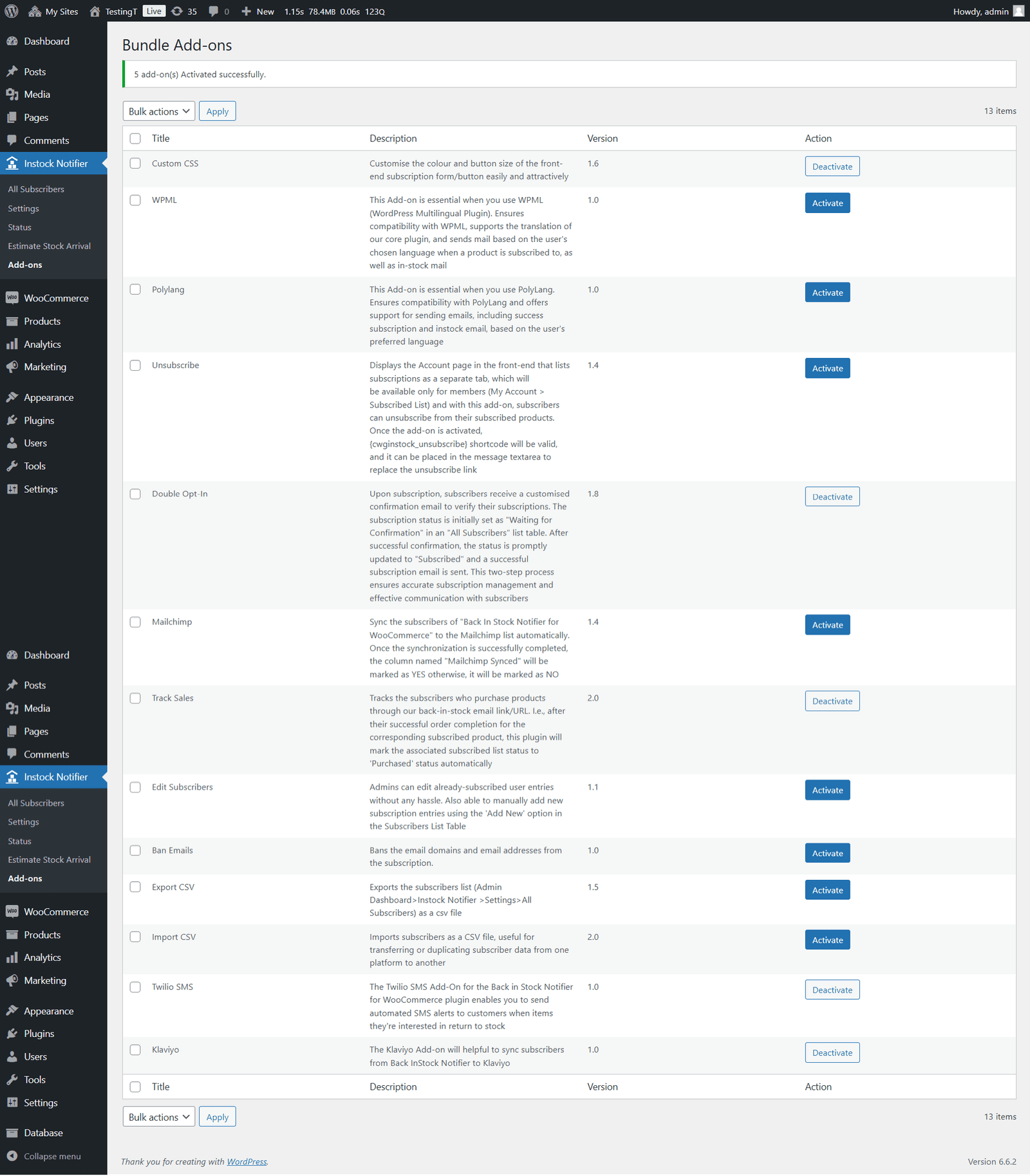The image size is (1030, 1176).
Task: Click Apply button below the table
Action: point(218,1117)
